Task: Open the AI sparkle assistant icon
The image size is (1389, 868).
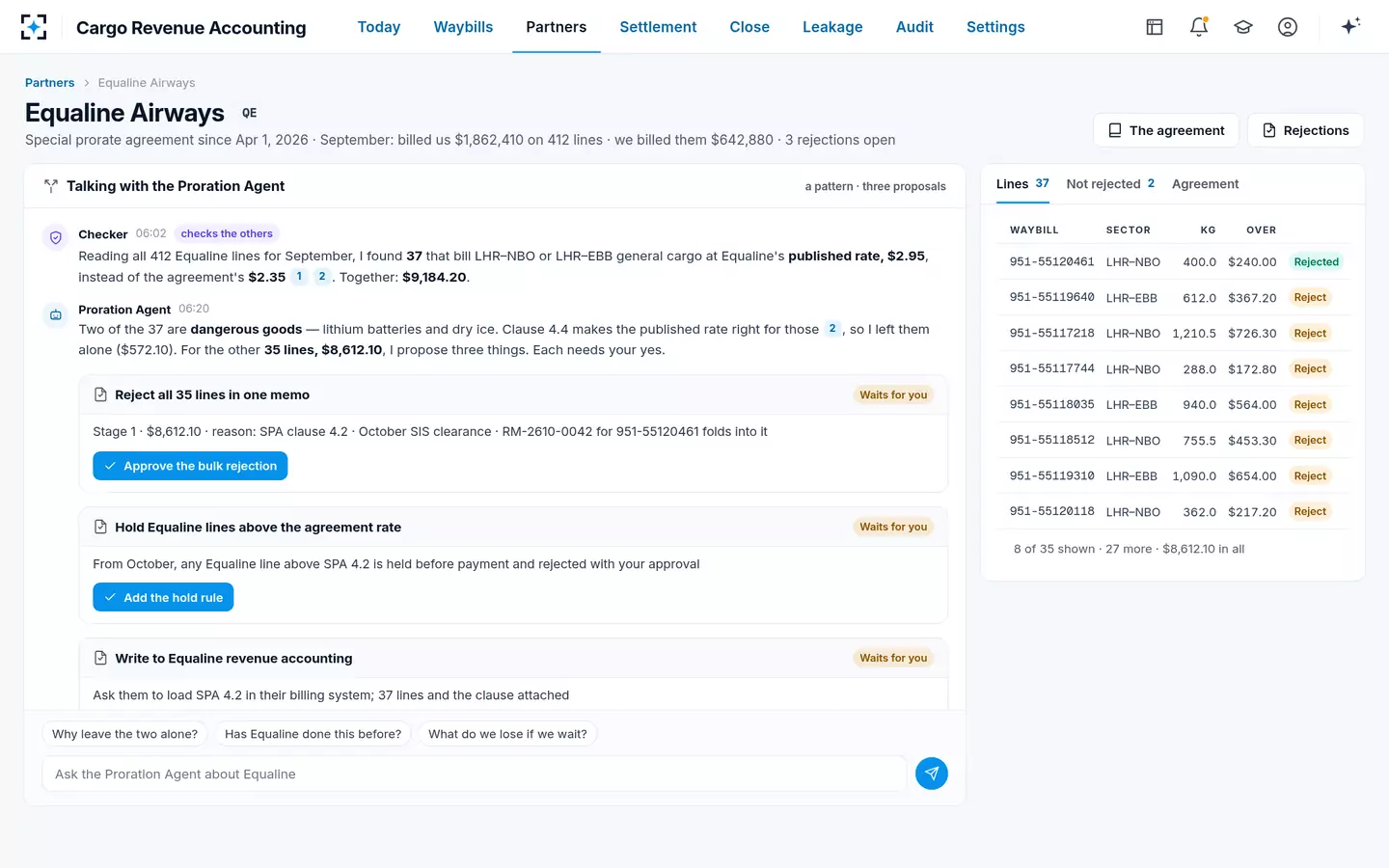Action: pos(1350,26)
